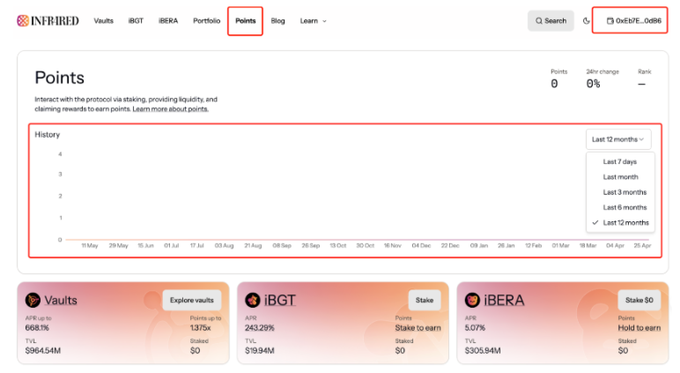Click the 243.29% APR value

[259, 328]
